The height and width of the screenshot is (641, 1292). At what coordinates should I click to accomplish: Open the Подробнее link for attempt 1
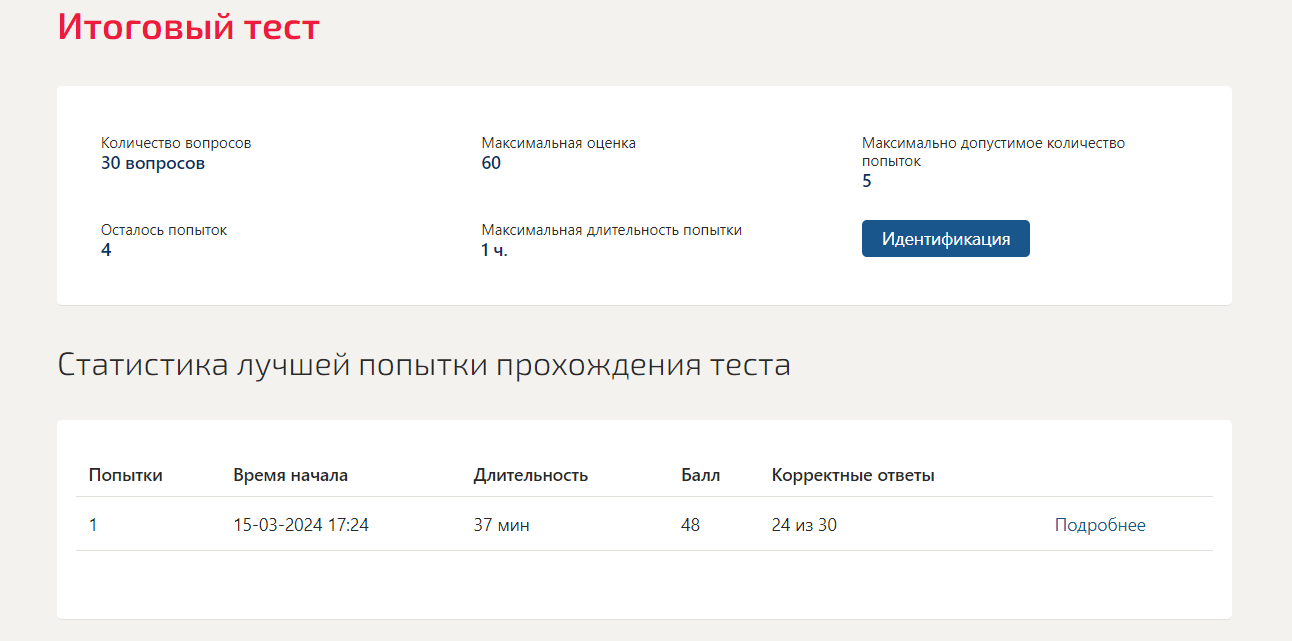pyautogui.click(x=1100, y=525)
